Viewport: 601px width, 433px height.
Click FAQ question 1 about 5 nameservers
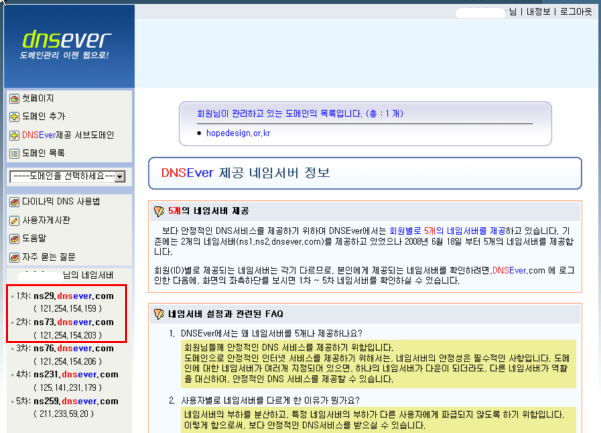[271, 333]
